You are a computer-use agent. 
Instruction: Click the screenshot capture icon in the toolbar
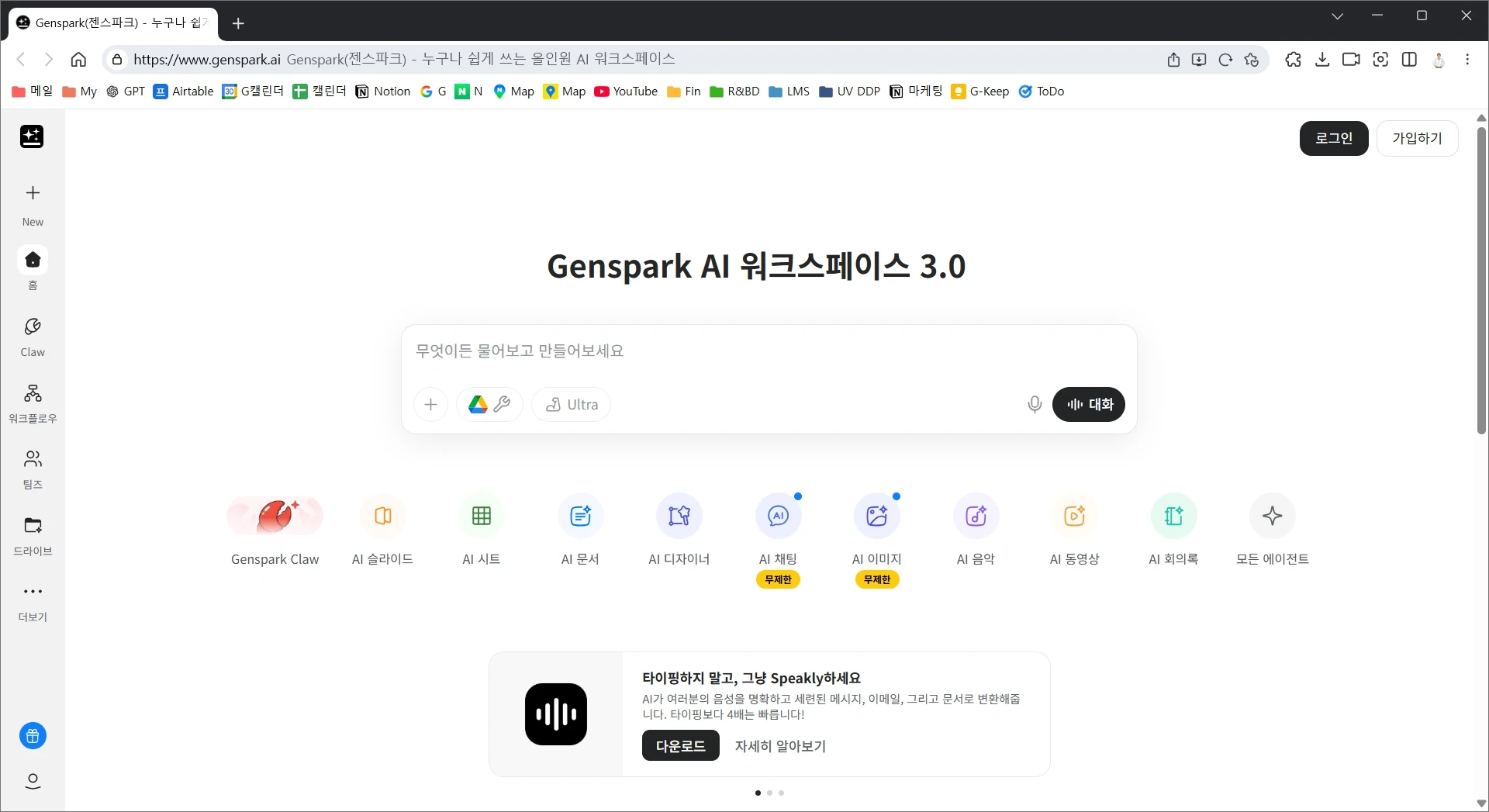click(1380, 59)
